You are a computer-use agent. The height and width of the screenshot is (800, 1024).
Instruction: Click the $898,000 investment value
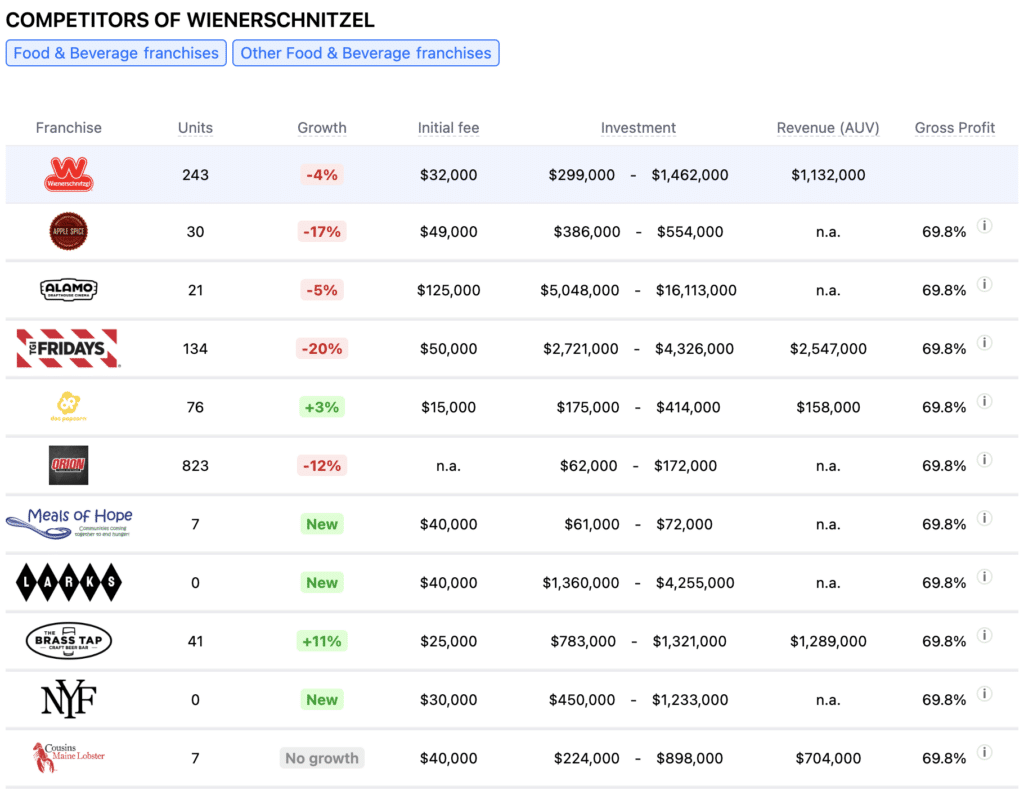(690, 758)
